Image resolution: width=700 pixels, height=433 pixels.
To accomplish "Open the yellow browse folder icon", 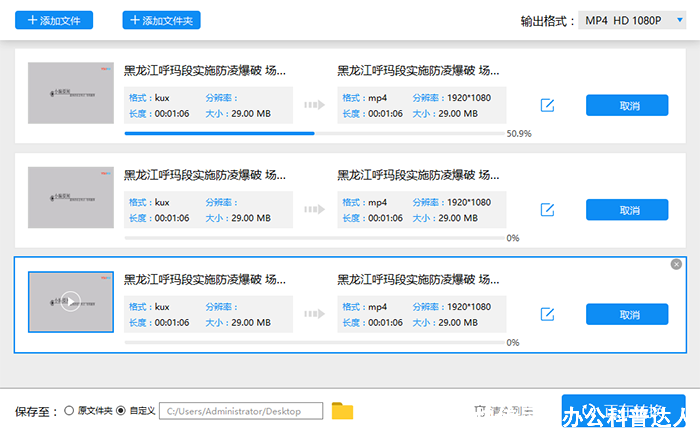I will pos(342,411).
